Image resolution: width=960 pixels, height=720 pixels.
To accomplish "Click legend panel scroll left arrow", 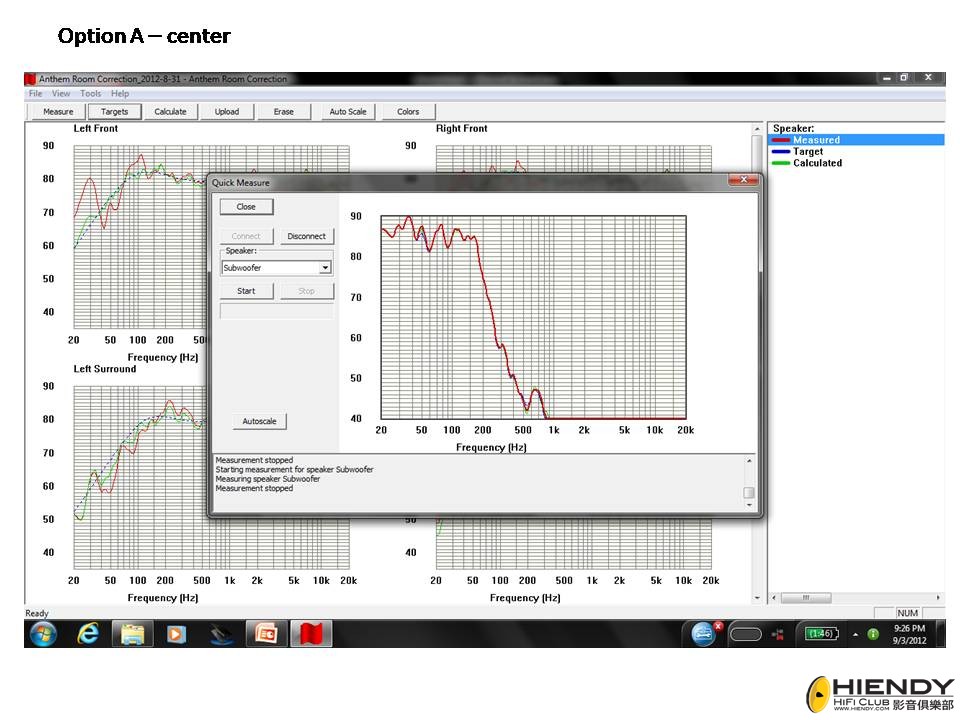I will pos(774,598).
